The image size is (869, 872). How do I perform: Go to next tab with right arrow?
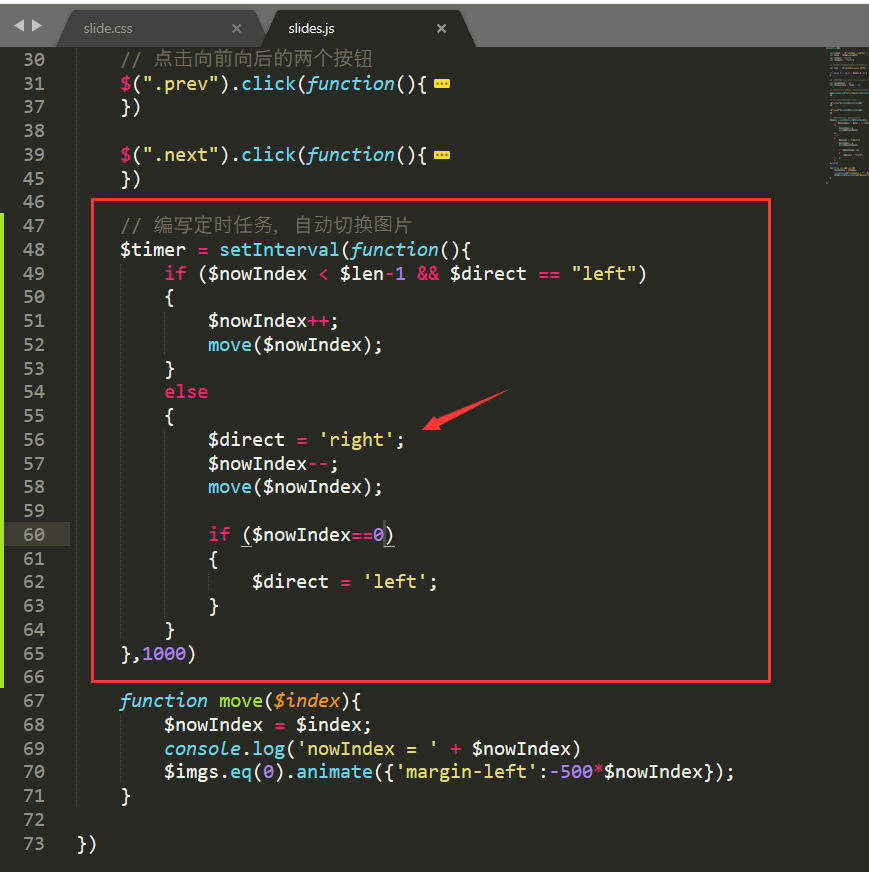click(x=37, y=26)
